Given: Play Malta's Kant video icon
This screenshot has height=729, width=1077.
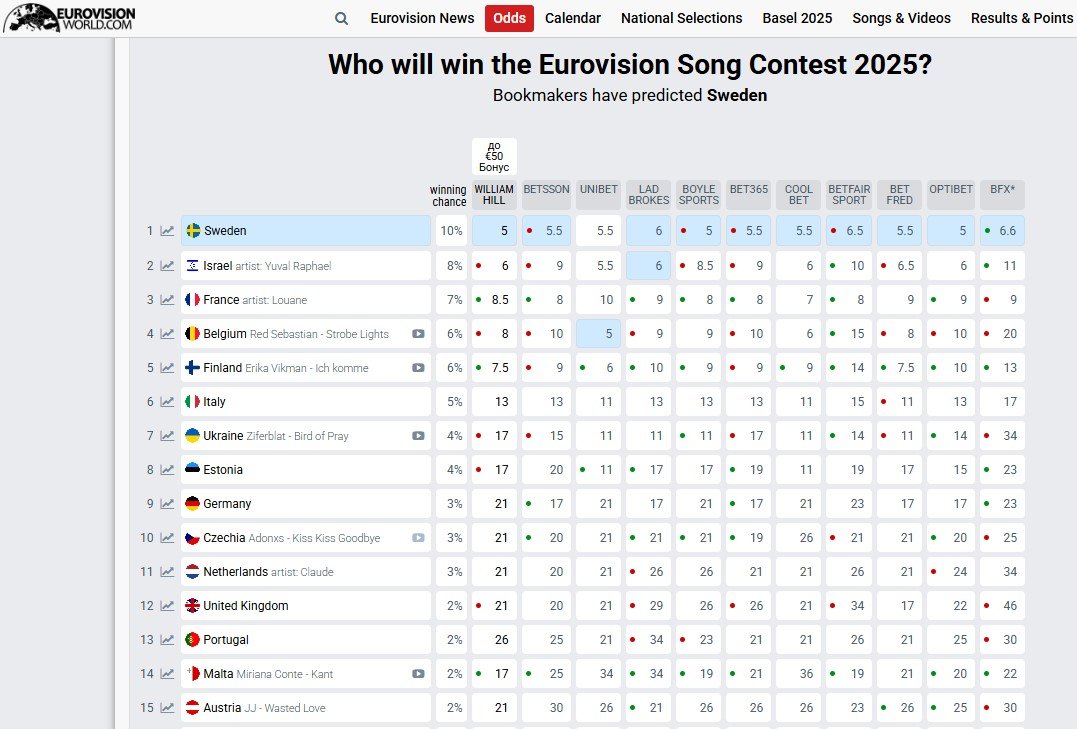Looking at the screenshot, I should pyautogui.click(x=417, y=673).
